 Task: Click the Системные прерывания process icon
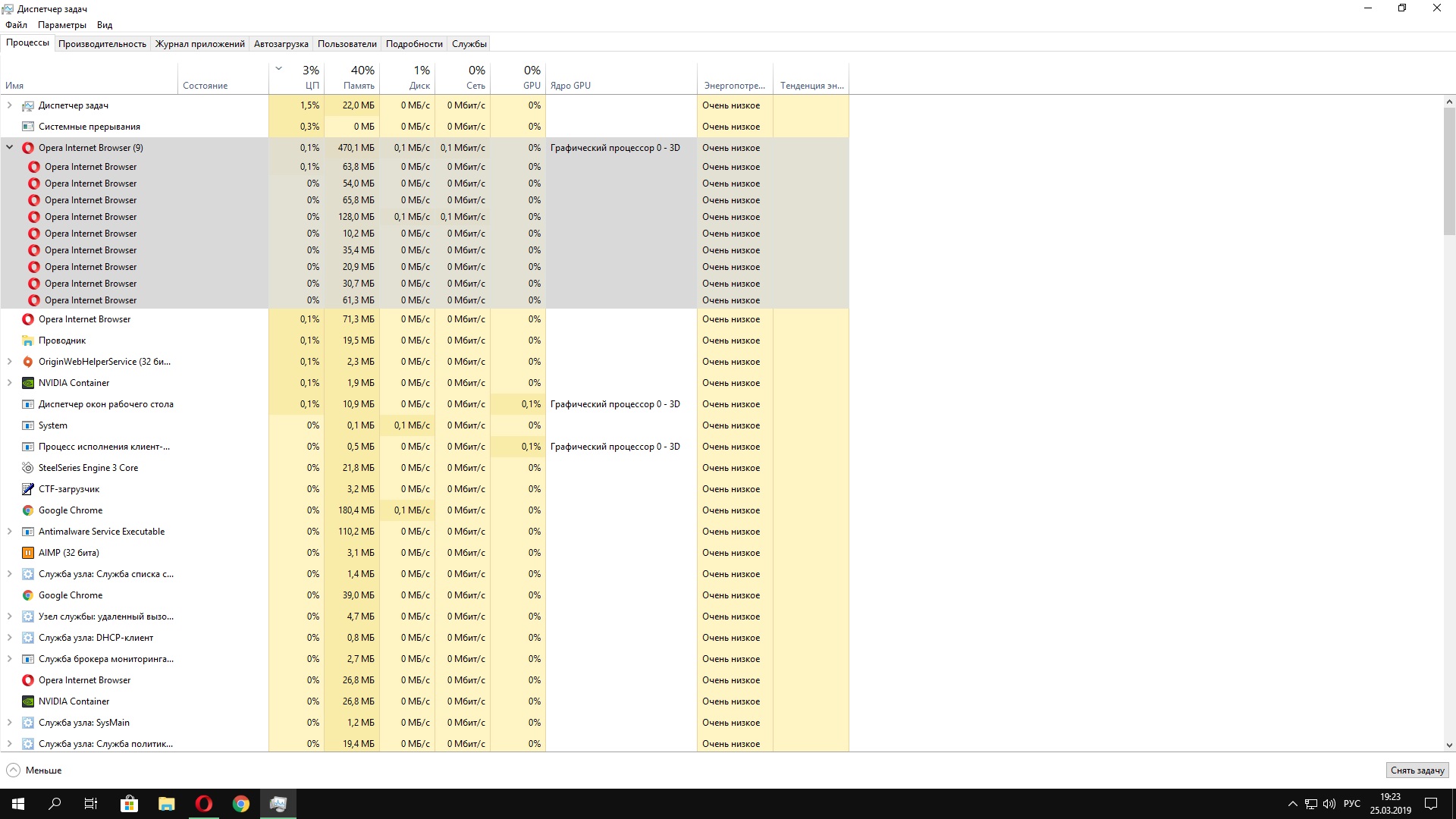28,127
